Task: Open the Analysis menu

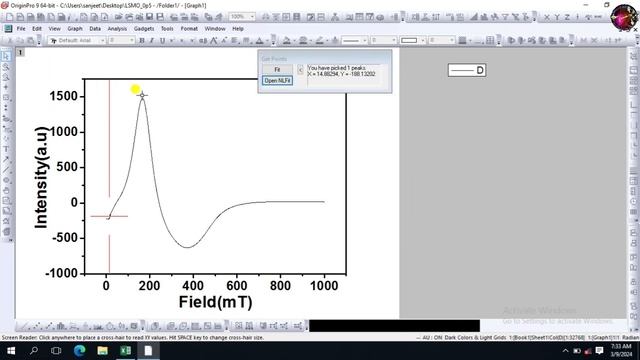Action: point(117,29)
